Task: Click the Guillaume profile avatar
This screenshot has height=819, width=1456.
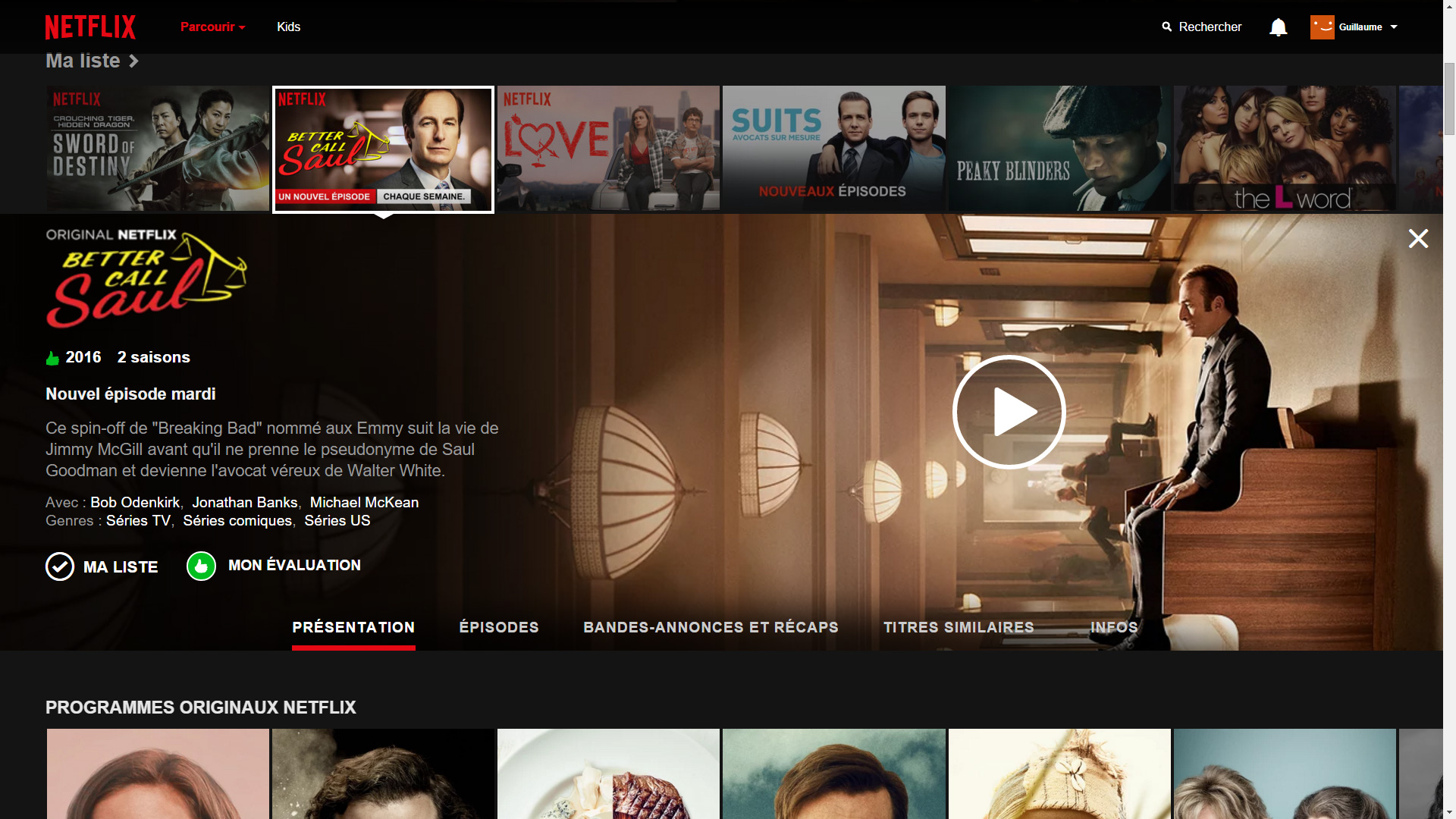Action: (1322, 27)
